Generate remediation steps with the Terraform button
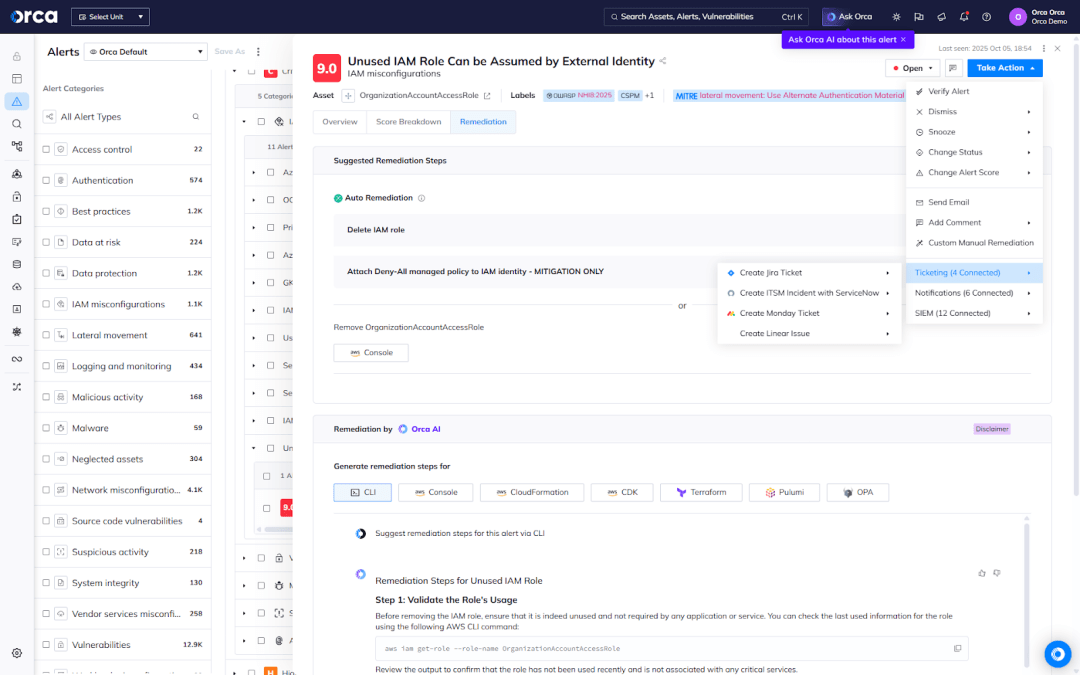This screenshot has height=675, width=1080. [700, 492]
